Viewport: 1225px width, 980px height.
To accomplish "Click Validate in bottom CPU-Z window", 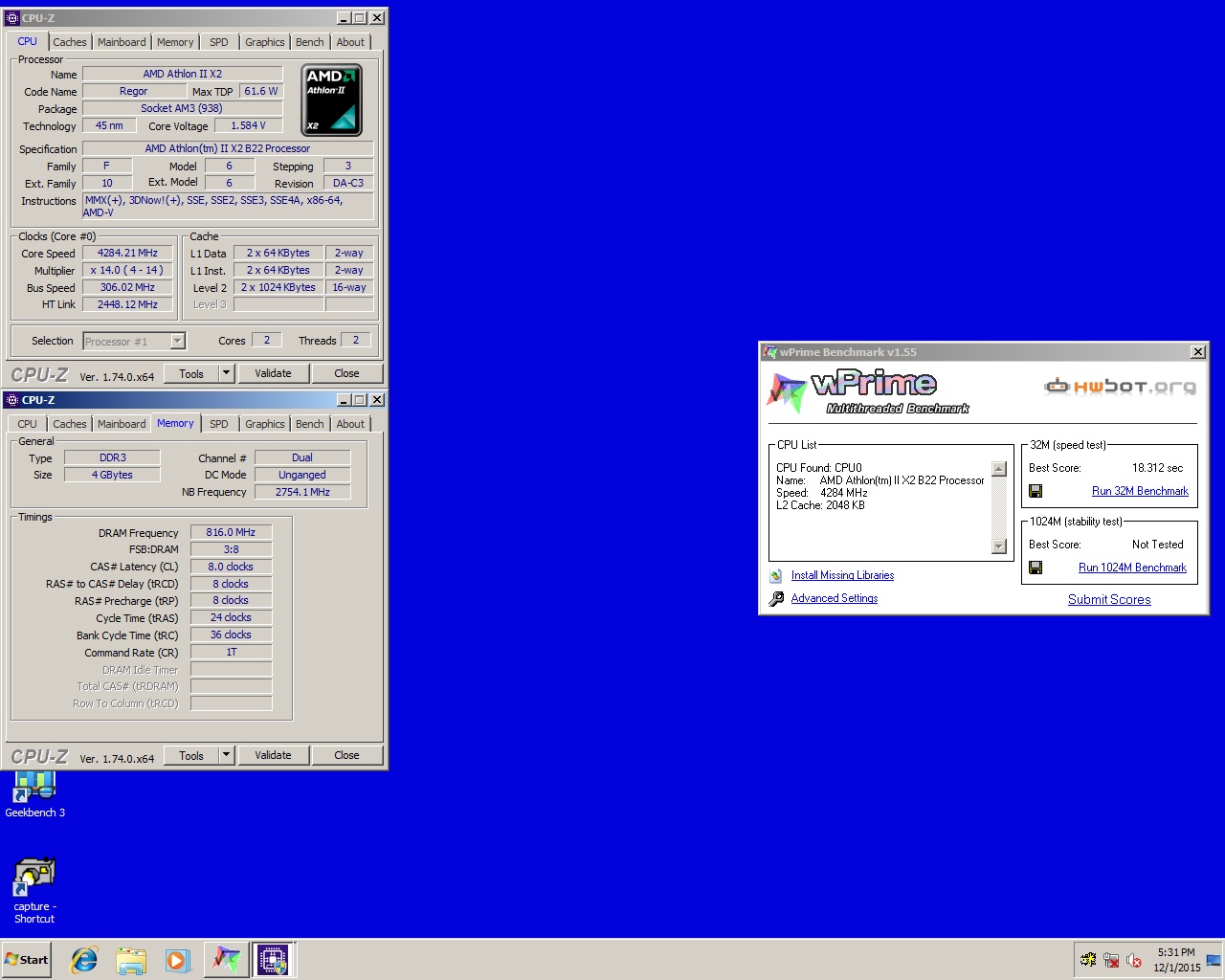I will click(273, 755).
